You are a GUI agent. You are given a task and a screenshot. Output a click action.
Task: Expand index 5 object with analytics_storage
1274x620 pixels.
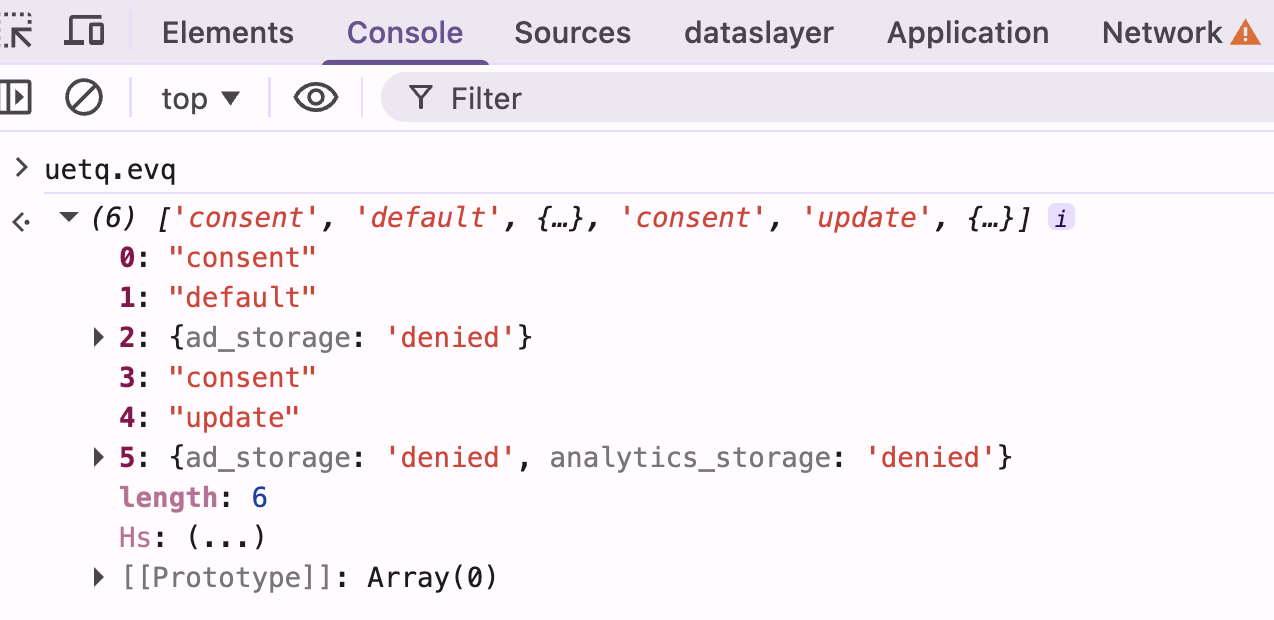(98, 458)
